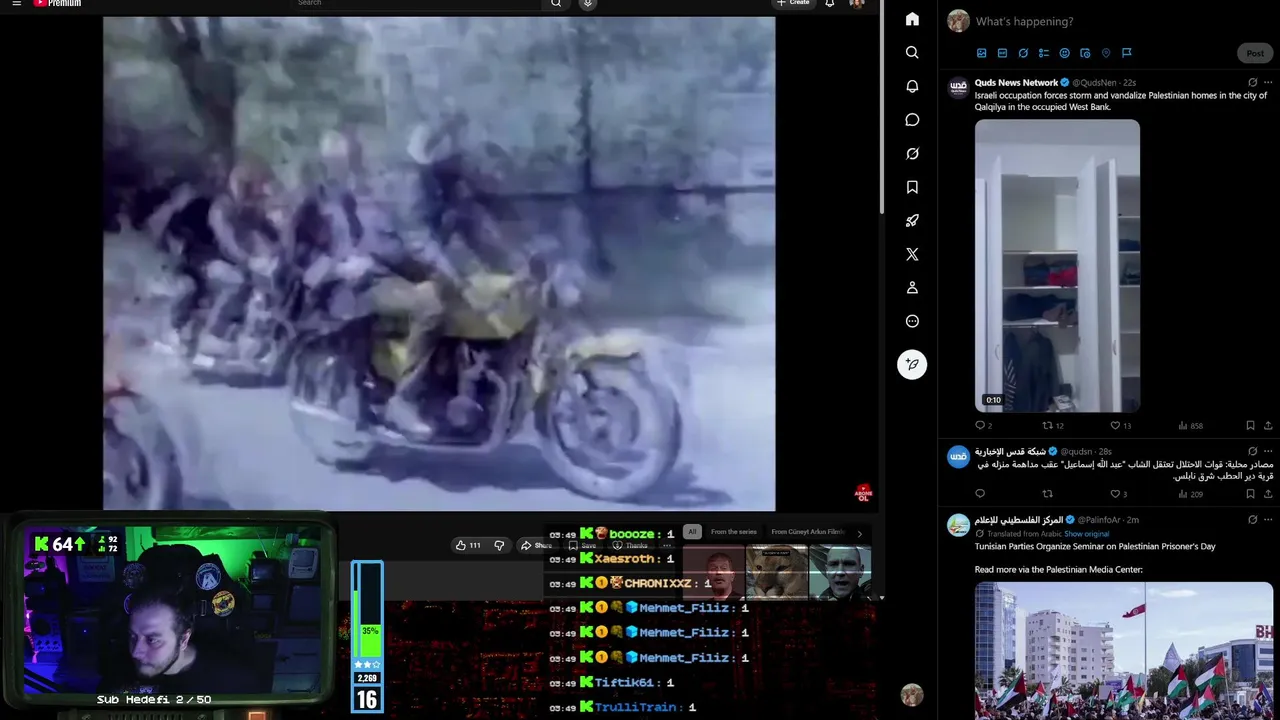1280x720 pixels.
Task: Open the suggested video thumbnail with cat
Action: point(777,572)
